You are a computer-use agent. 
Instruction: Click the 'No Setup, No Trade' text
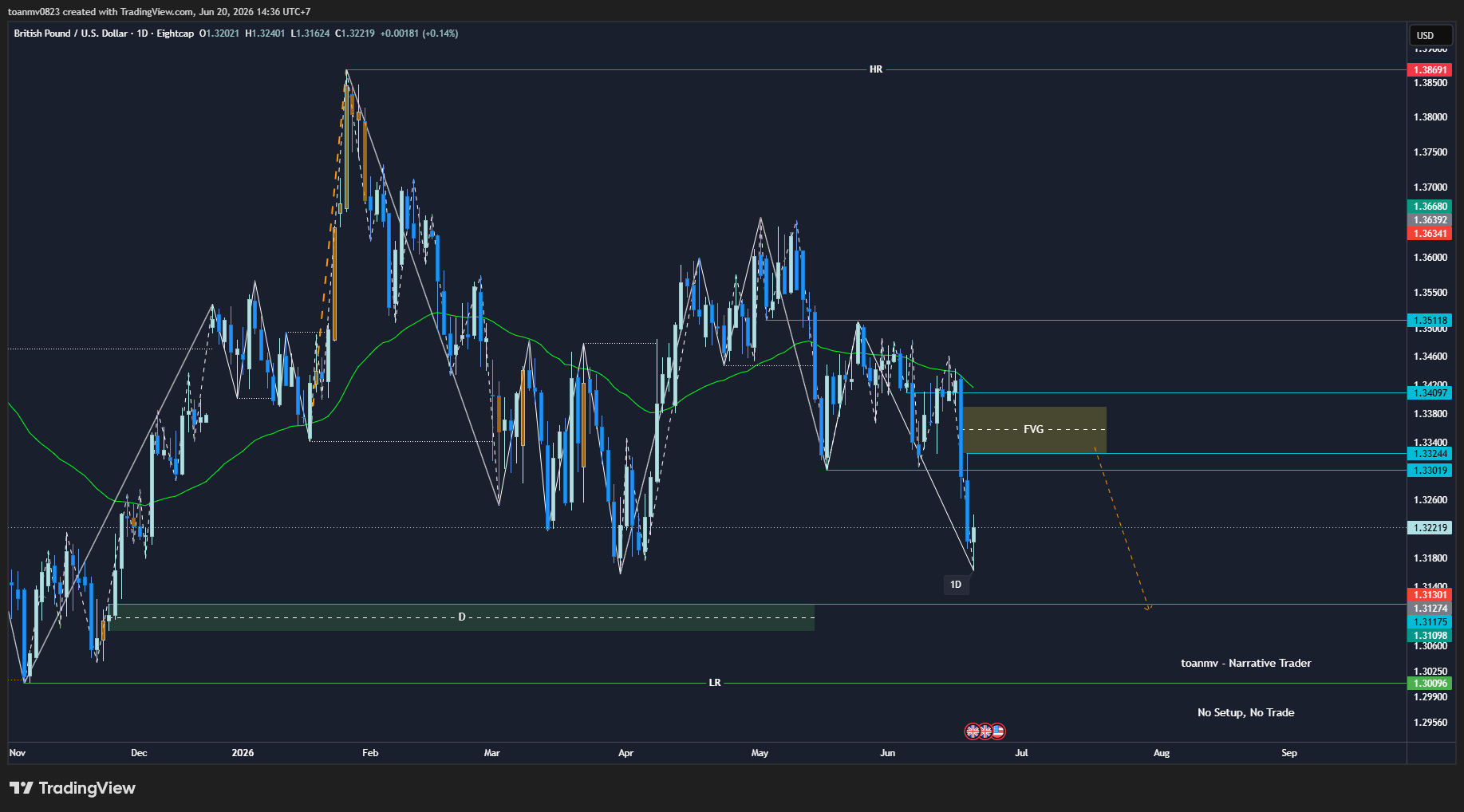pos(1246,713)
